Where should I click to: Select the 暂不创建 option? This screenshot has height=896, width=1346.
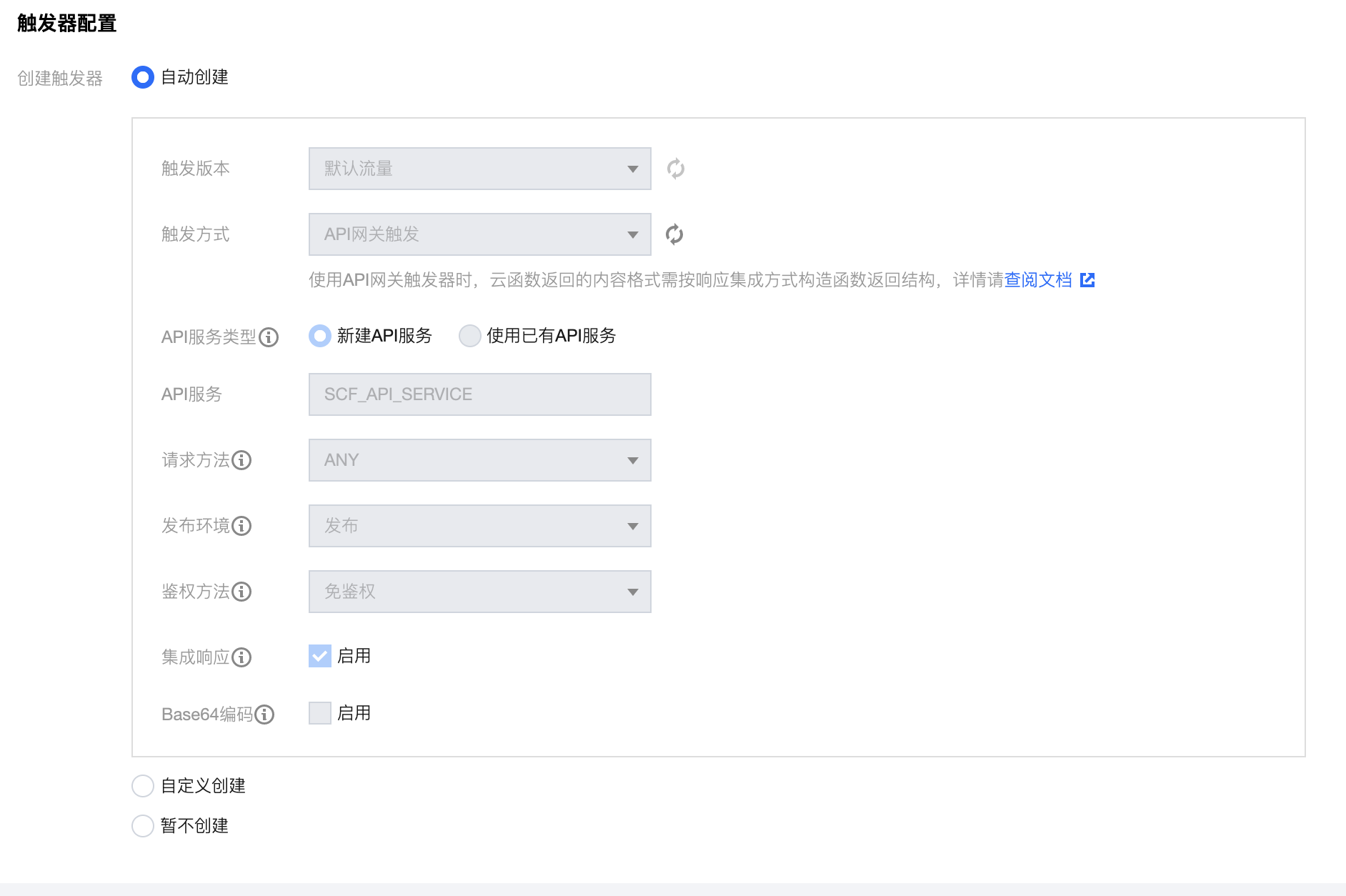(143, 826)
